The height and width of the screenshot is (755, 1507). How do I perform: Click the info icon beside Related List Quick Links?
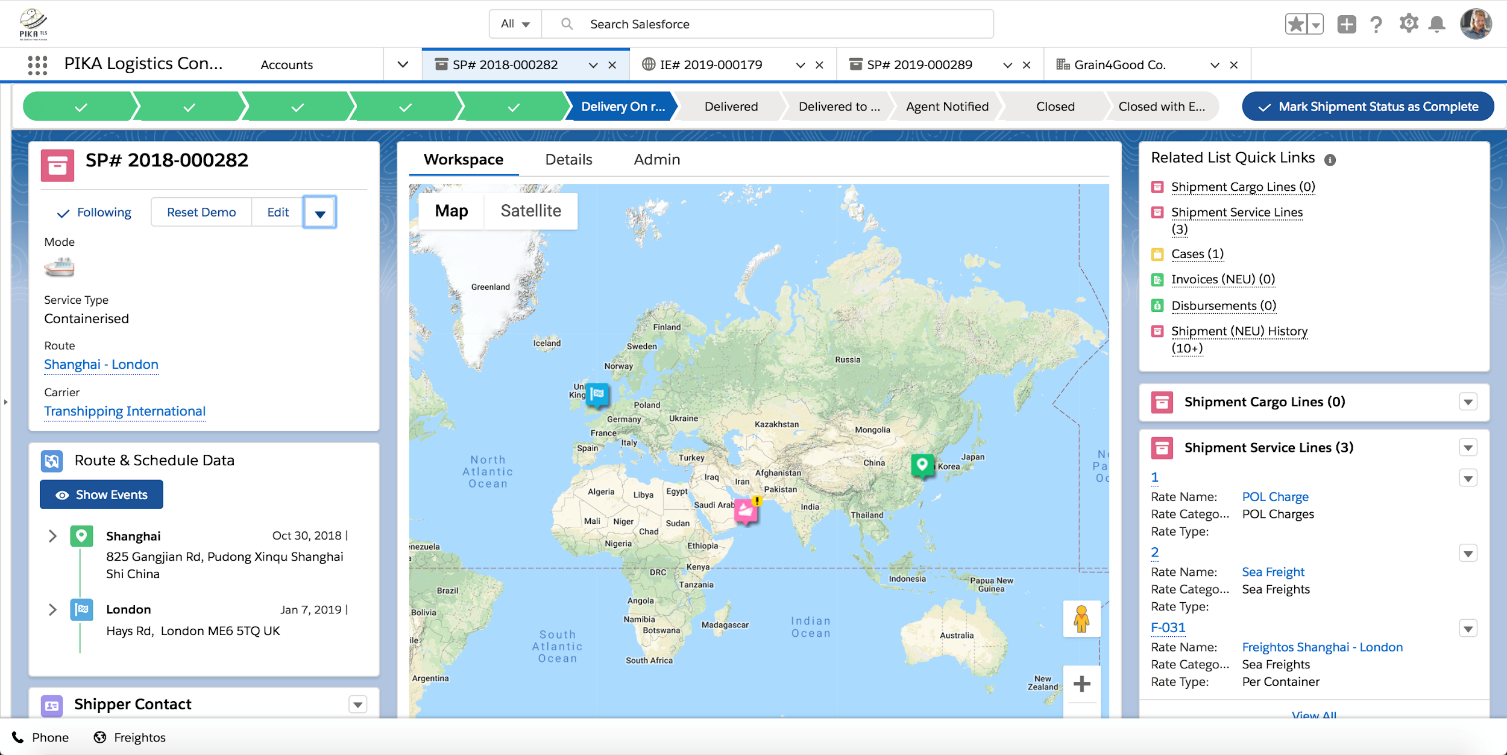[1330, 159]
